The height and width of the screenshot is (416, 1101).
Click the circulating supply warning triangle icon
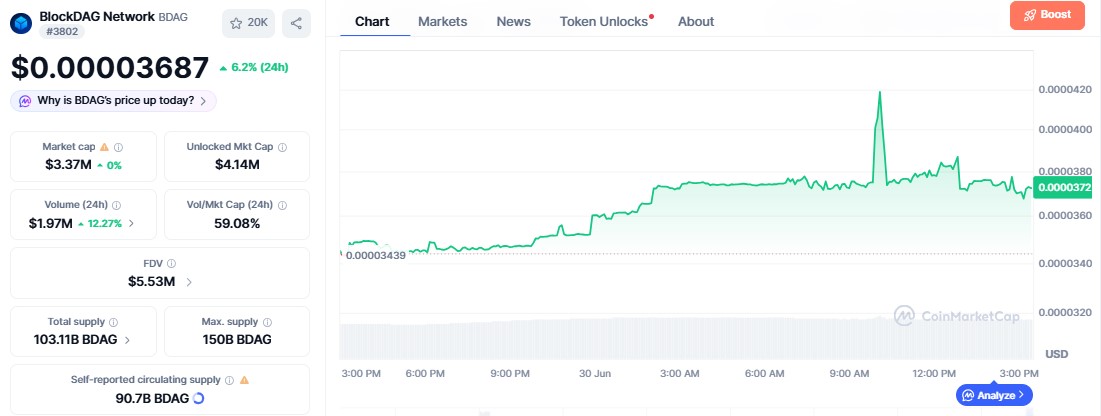[244, 379]
